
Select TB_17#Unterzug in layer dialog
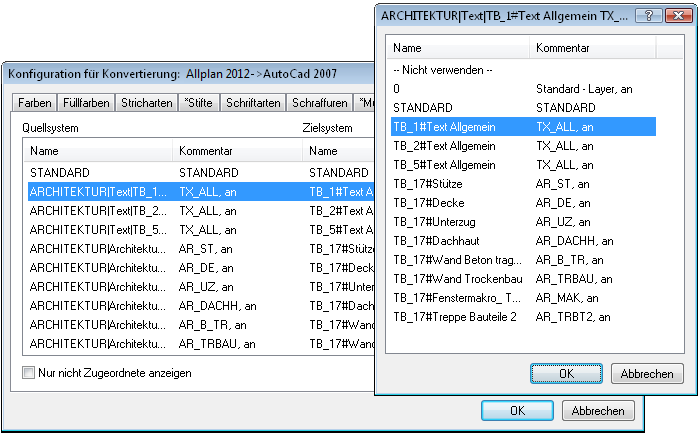click(524, 222)
